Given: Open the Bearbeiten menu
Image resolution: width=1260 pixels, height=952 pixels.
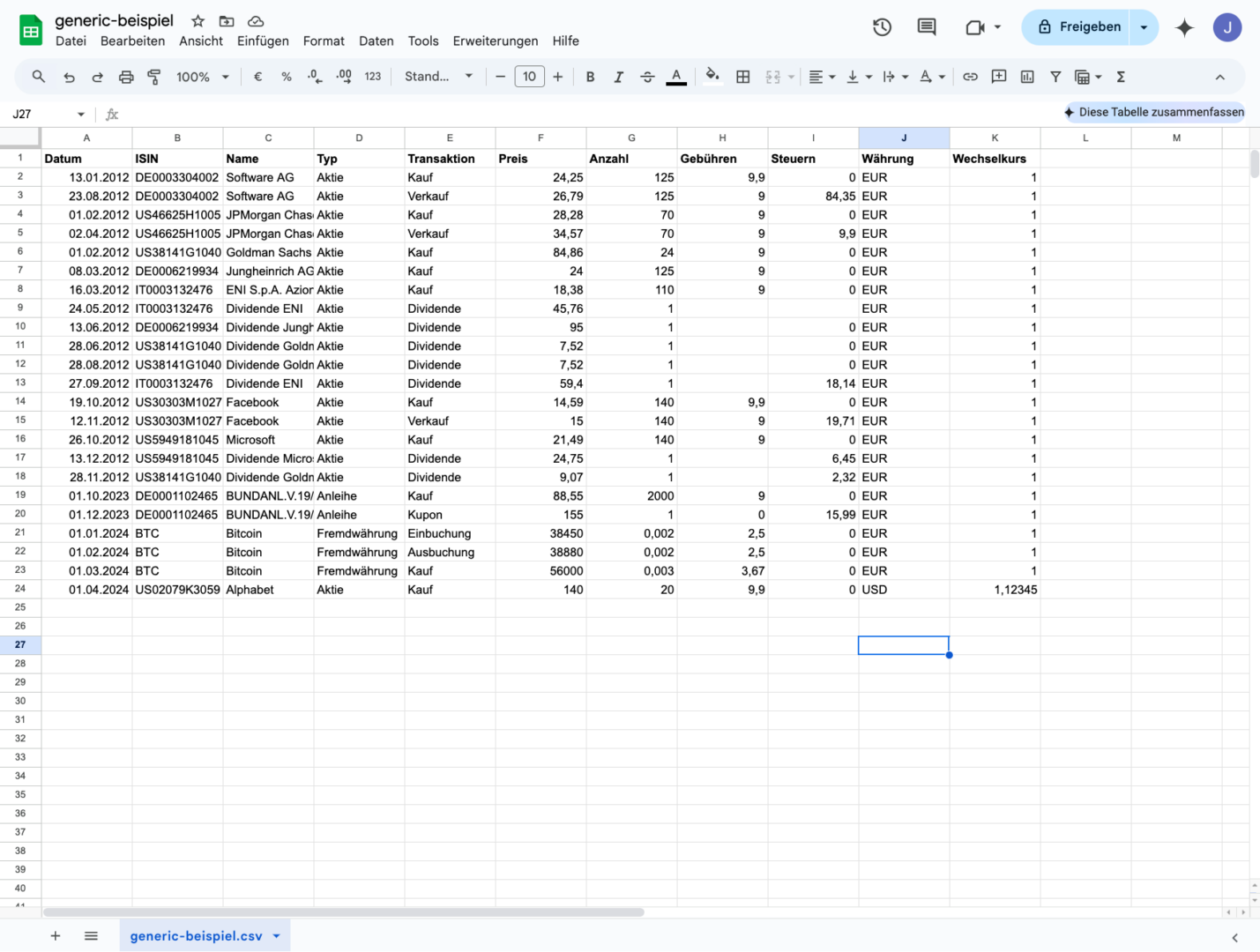Looking at the screenshot, I should click(x=132, y=41).
